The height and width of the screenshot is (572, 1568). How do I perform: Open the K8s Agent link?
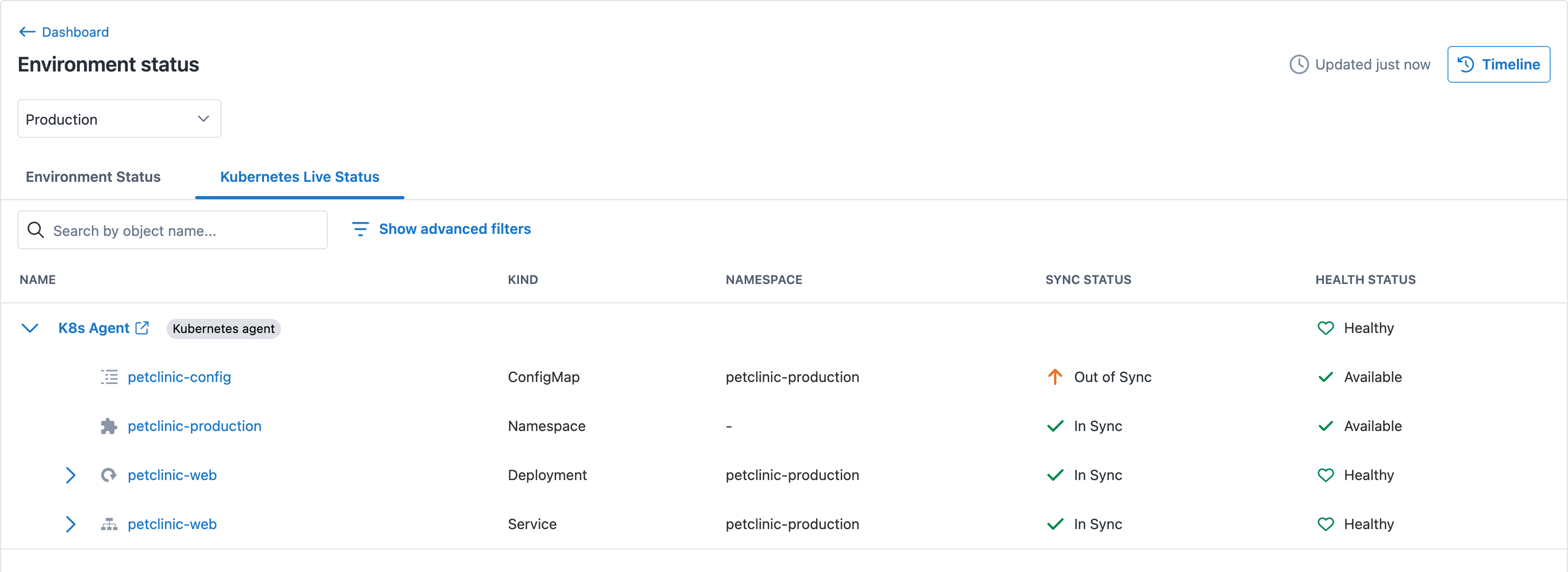click(x=94, y=328)
